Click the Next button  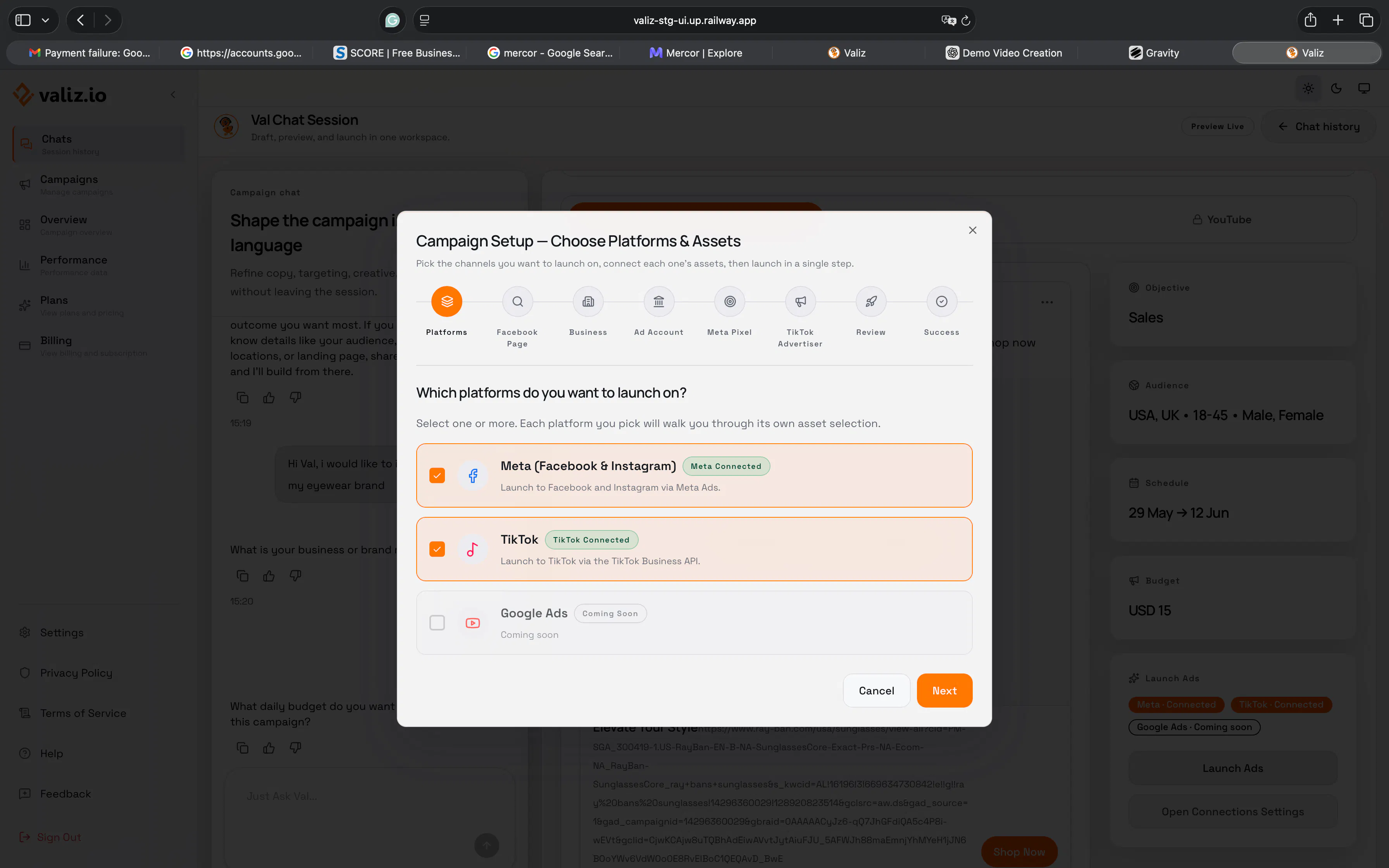944,691
